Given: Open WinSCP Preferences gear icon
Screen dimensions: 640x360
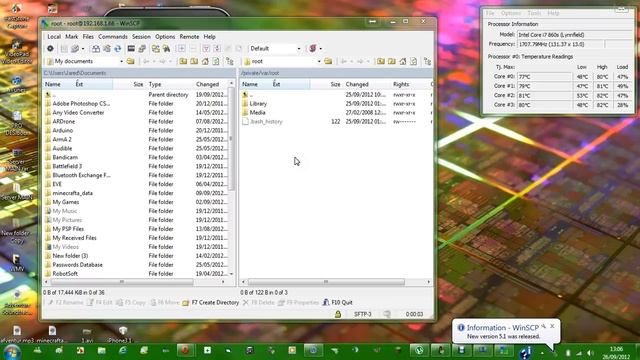Looking at the screenshot, I should click(50, 49).
